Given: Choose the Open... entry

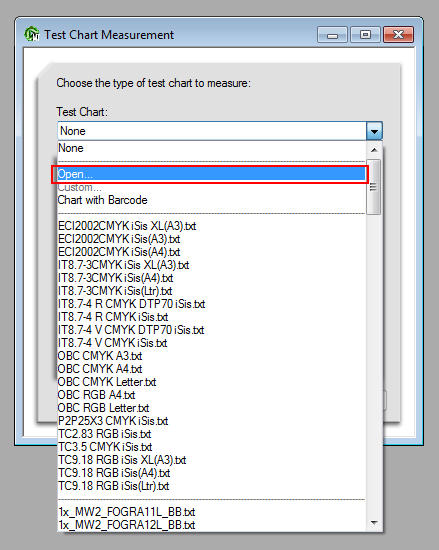Looking at the screenshot, I should pyautogui.click(x=211, y=174).
